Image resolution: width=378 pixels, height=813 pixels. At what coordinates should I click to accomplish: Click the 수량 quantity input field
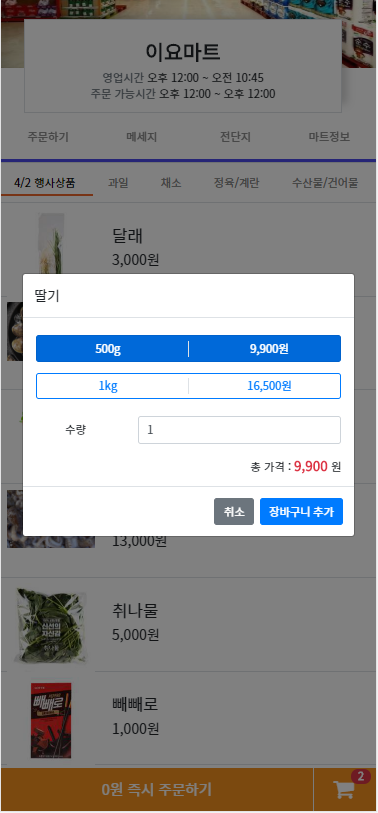pyautogui.click(x=239, y=430)
